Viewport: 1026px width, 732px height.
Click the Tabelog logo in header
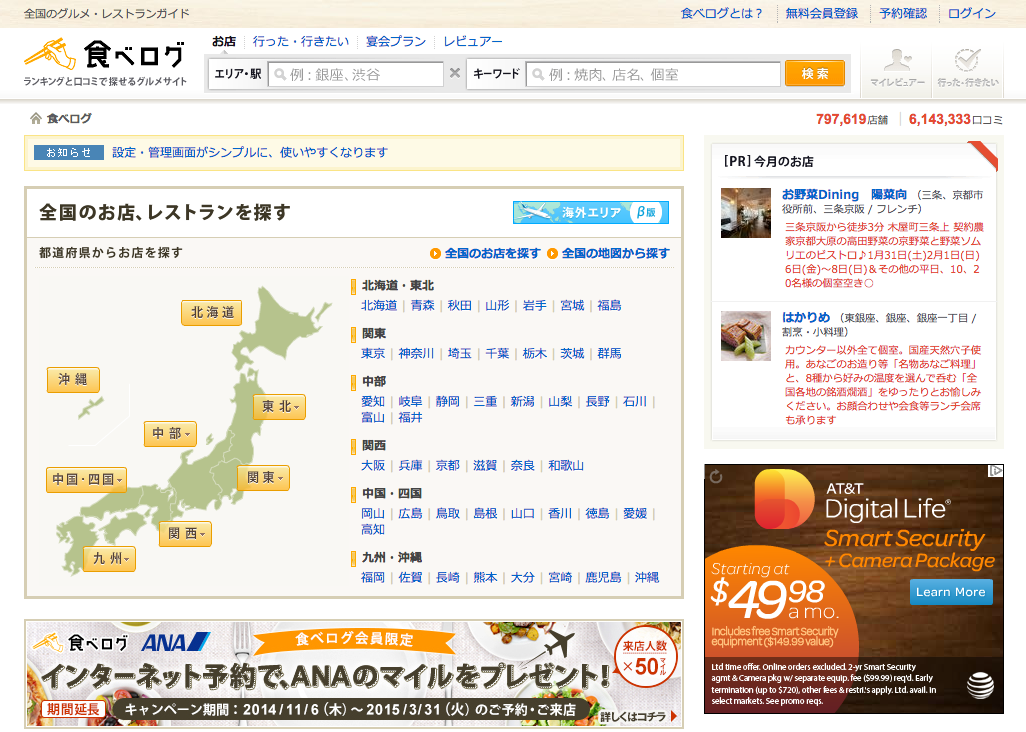(x=105, y=62)
